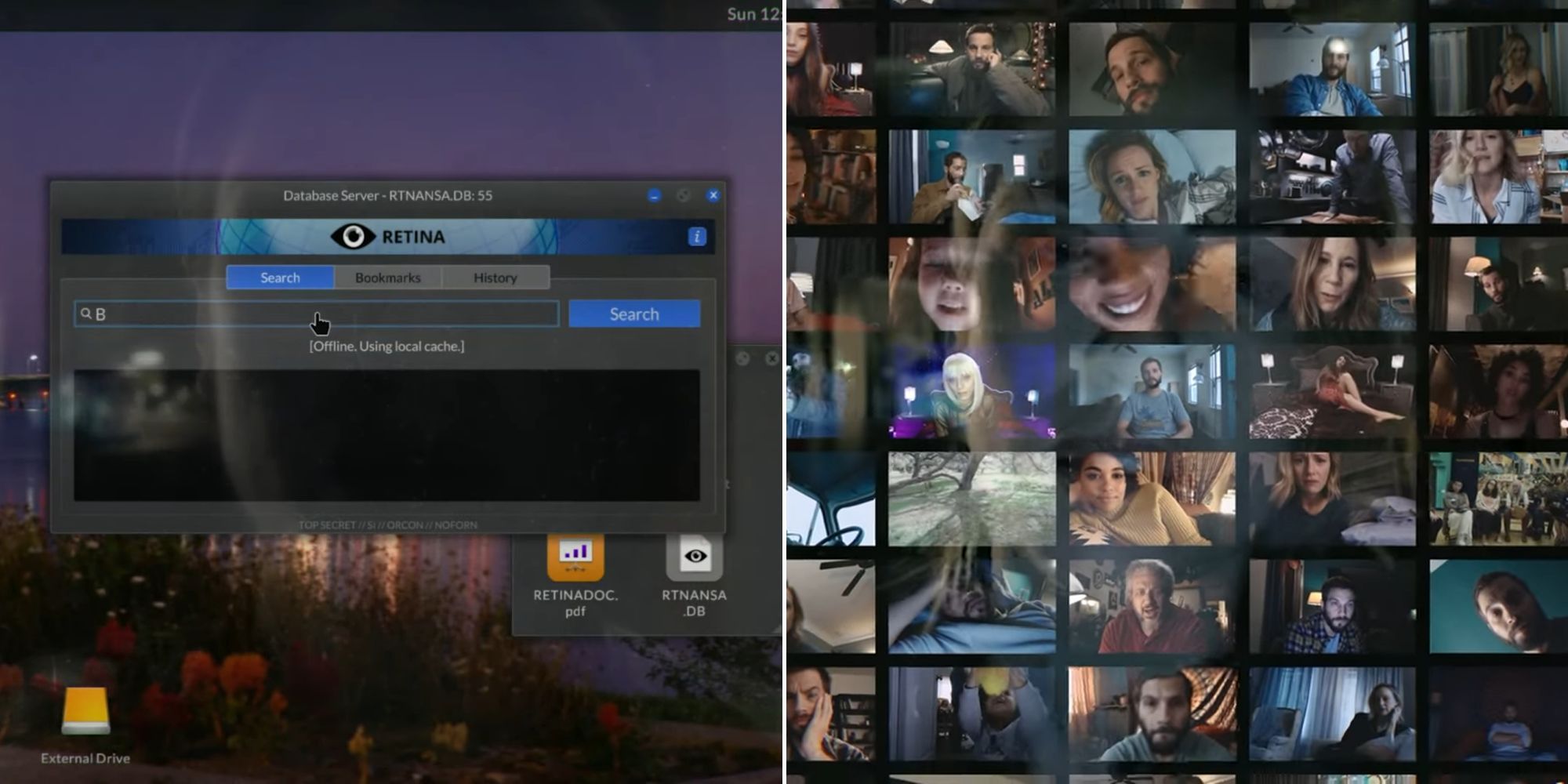Click the empty black results panel
1568x784 pixels.
pos(387,435)
